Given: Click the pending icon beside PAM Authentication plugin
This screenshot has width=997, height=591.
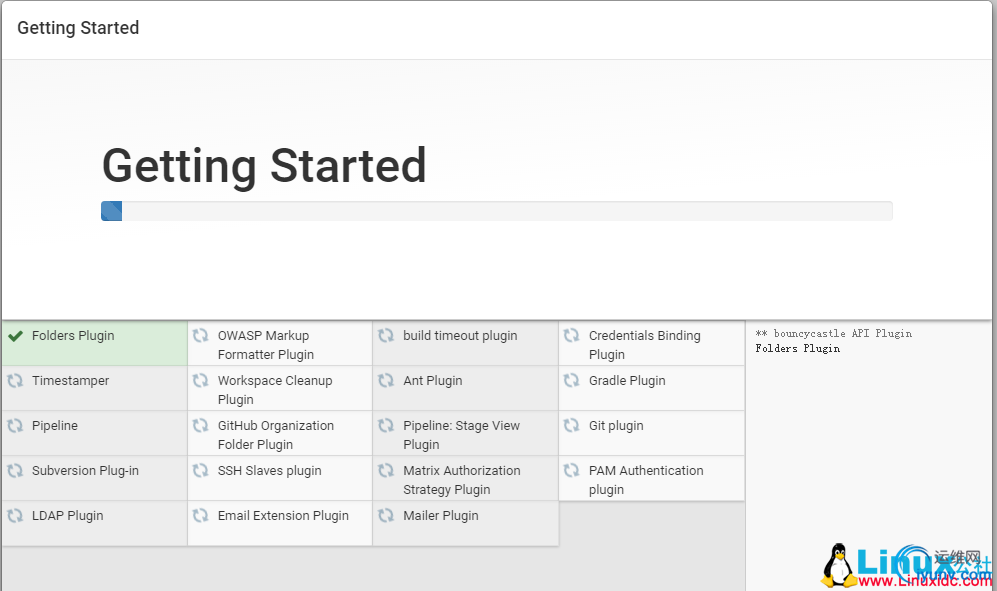Looking at the screenshot, I should point(572,471).
